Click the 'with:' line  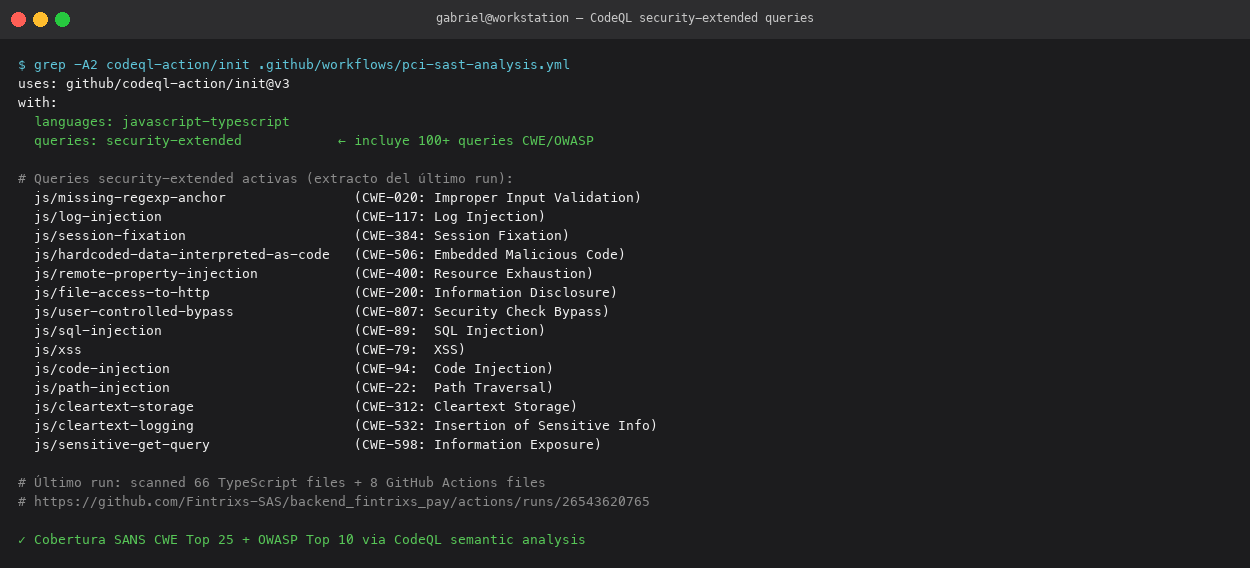pos(38,103)
